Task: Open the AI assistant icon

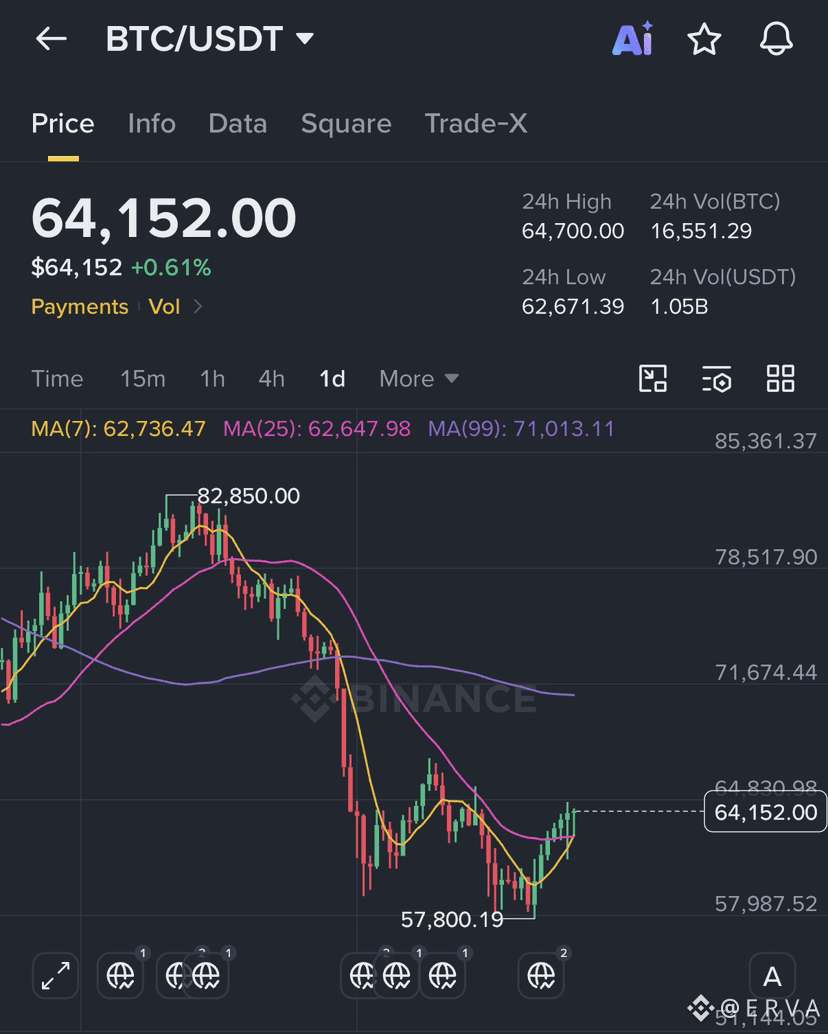Action: (x=633, y=39)
